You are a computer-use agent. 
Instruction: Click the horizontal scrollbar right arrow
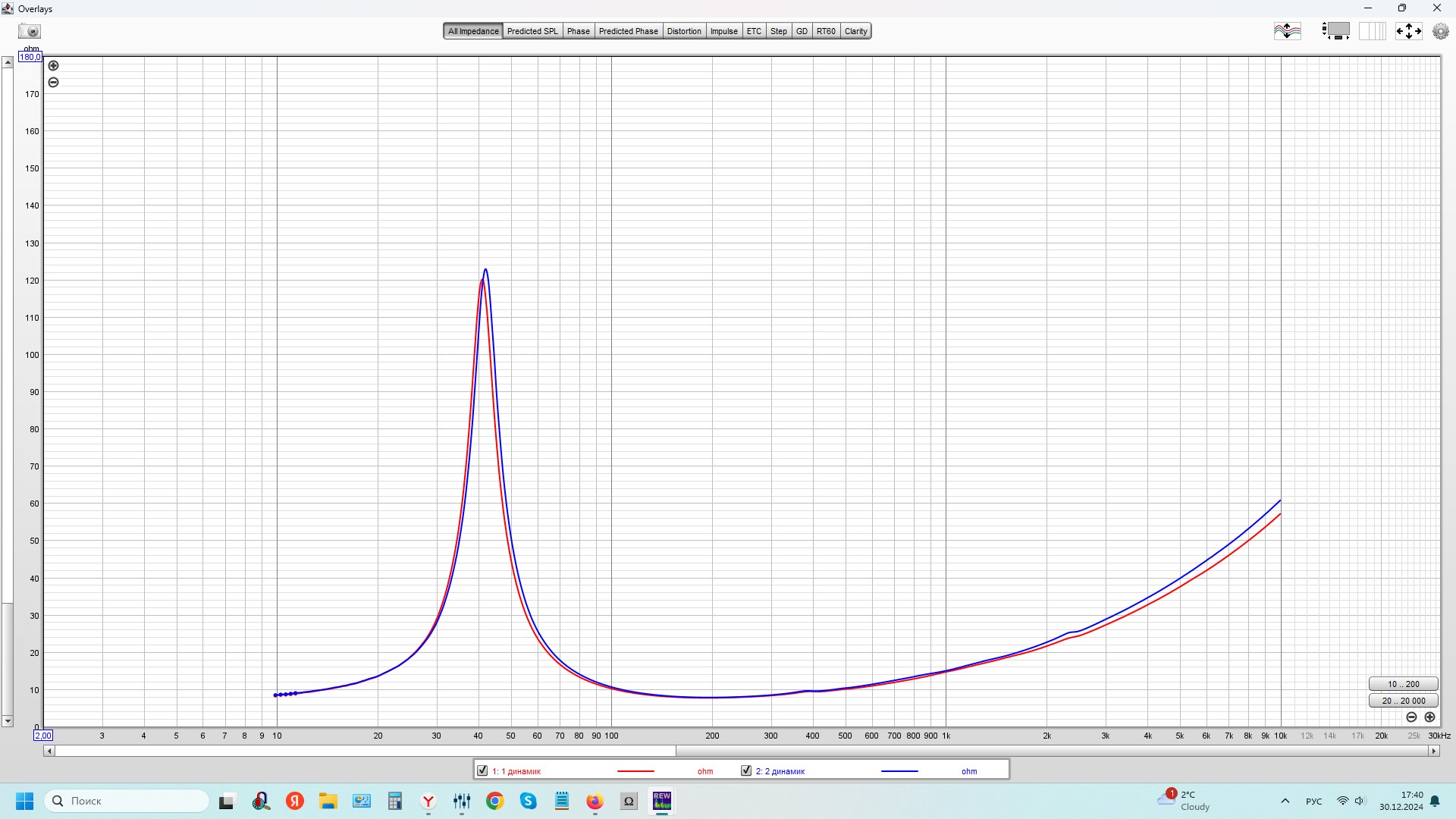coord(1433,751)
